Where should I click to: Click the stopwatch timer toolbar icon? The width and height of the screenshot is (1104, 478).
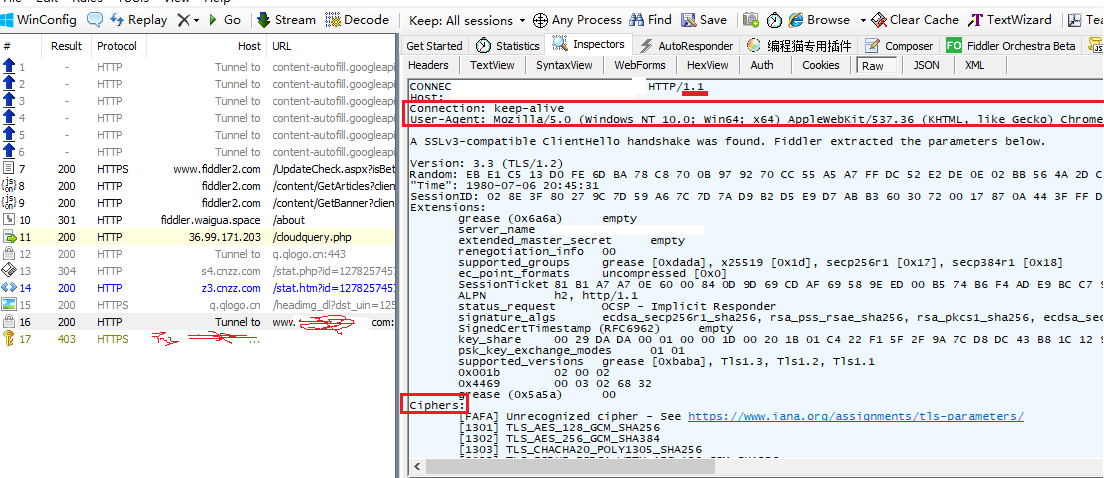(x=774, y=20)
